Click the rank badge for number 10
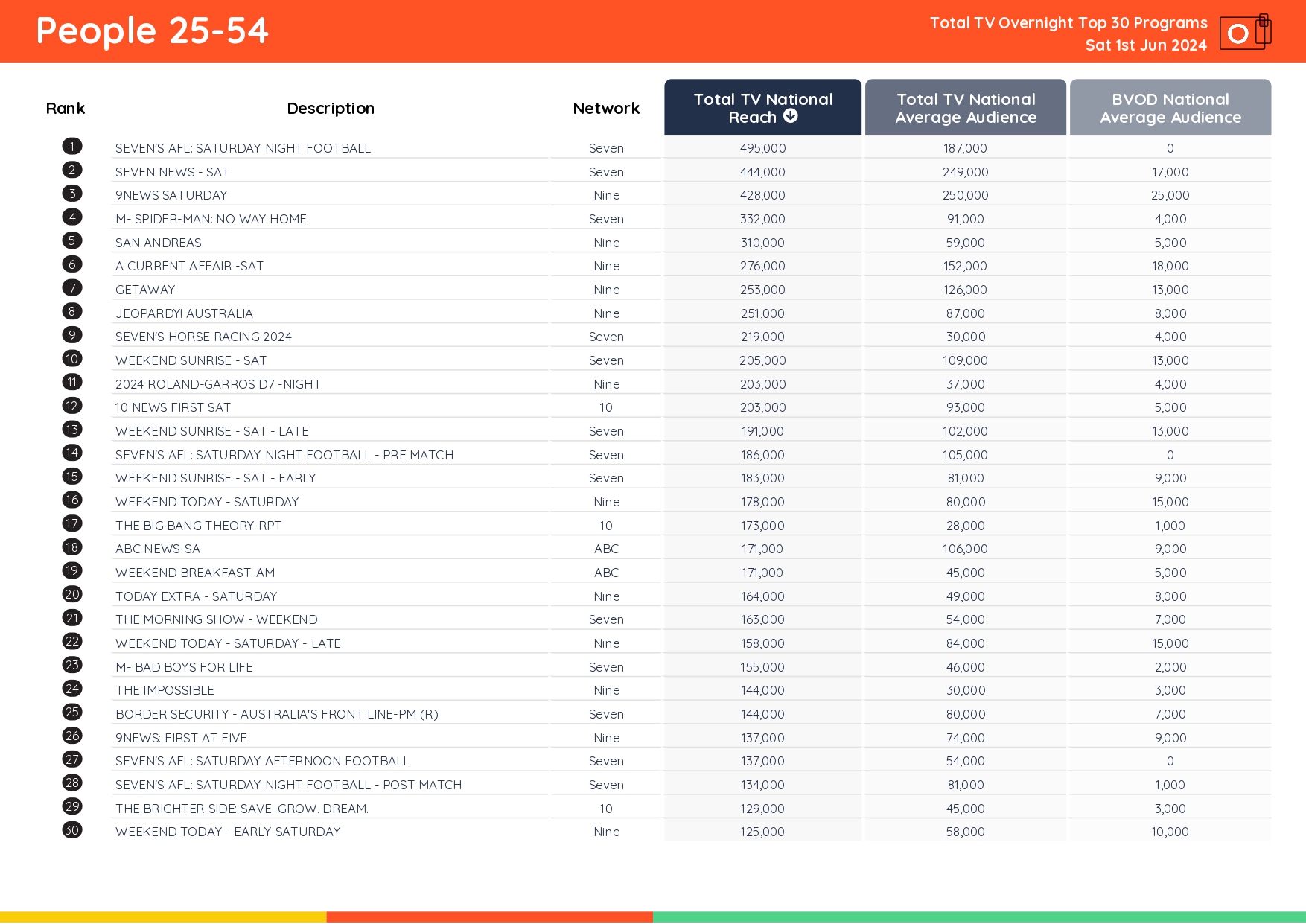 [x=71, y=359]
